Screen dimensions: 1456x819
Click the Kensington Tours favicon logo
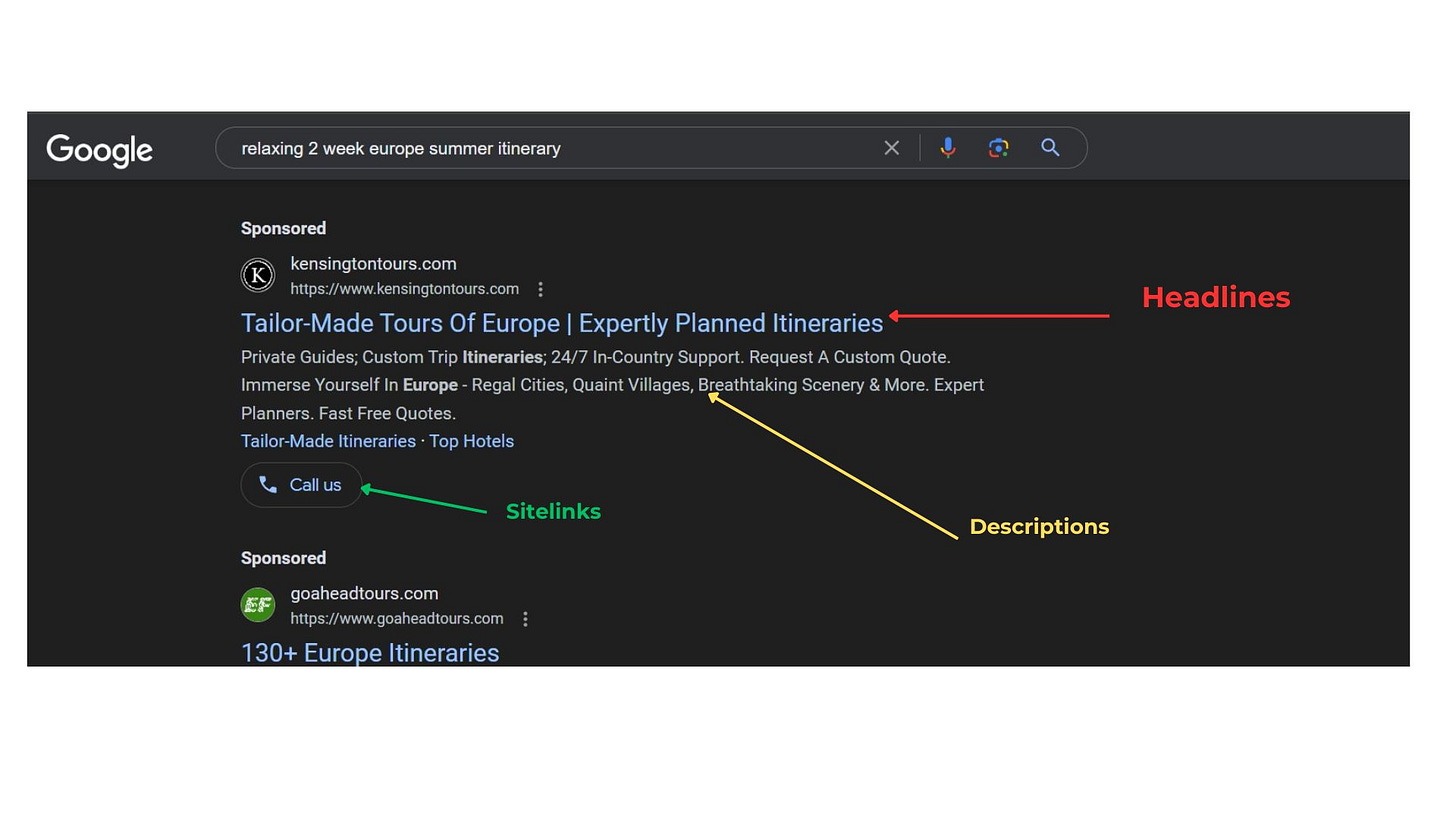coord(258,275)
